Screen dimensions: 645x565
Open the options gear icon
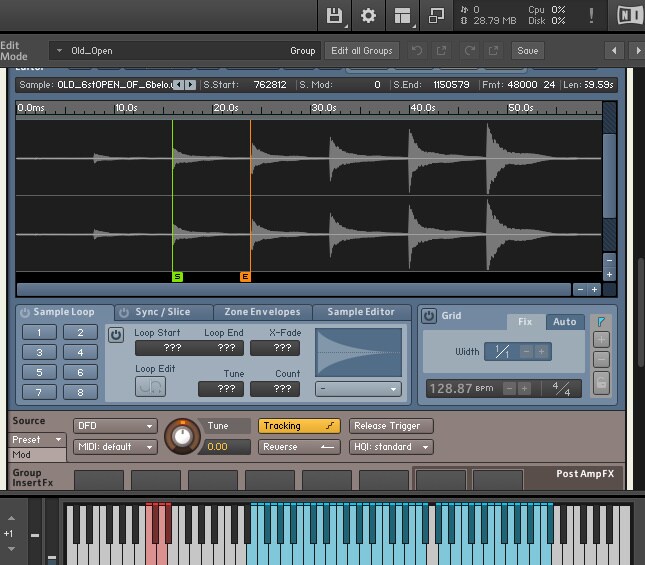coord(368,16)
